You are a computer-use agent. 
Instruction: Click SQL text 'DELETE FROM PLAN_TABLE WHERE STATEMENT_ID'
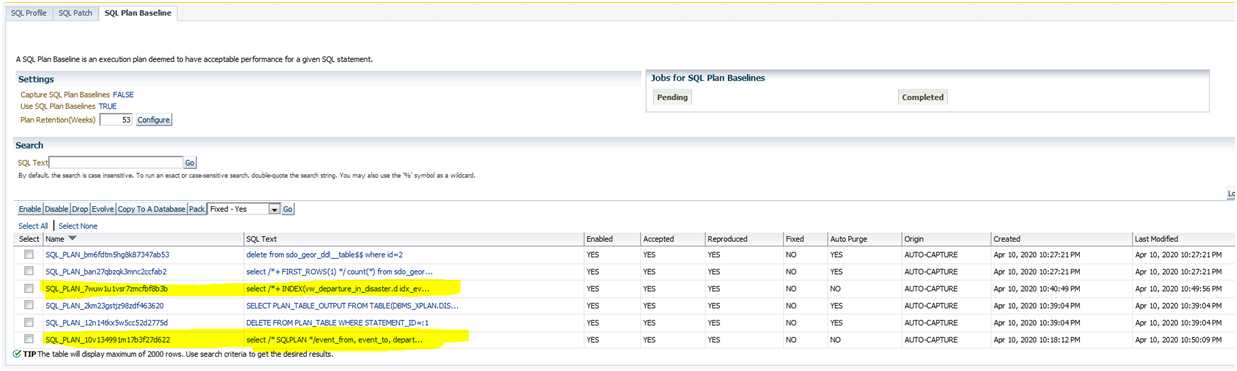tap(337, 323)
